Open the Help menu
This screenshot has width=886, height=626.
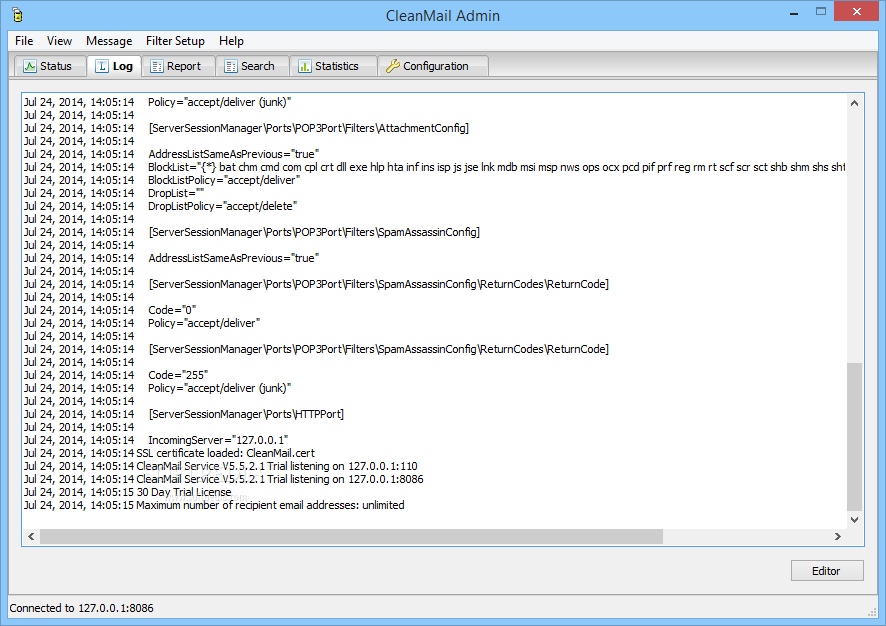tap(231, 41)
